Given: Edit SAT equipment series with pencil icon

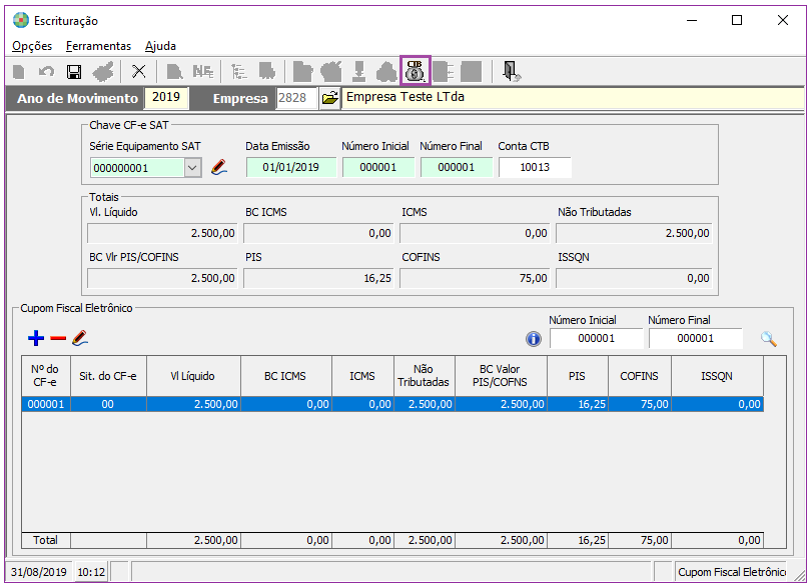Looking at the screenshot, I should pyautogui.click(x=219, y=167).
